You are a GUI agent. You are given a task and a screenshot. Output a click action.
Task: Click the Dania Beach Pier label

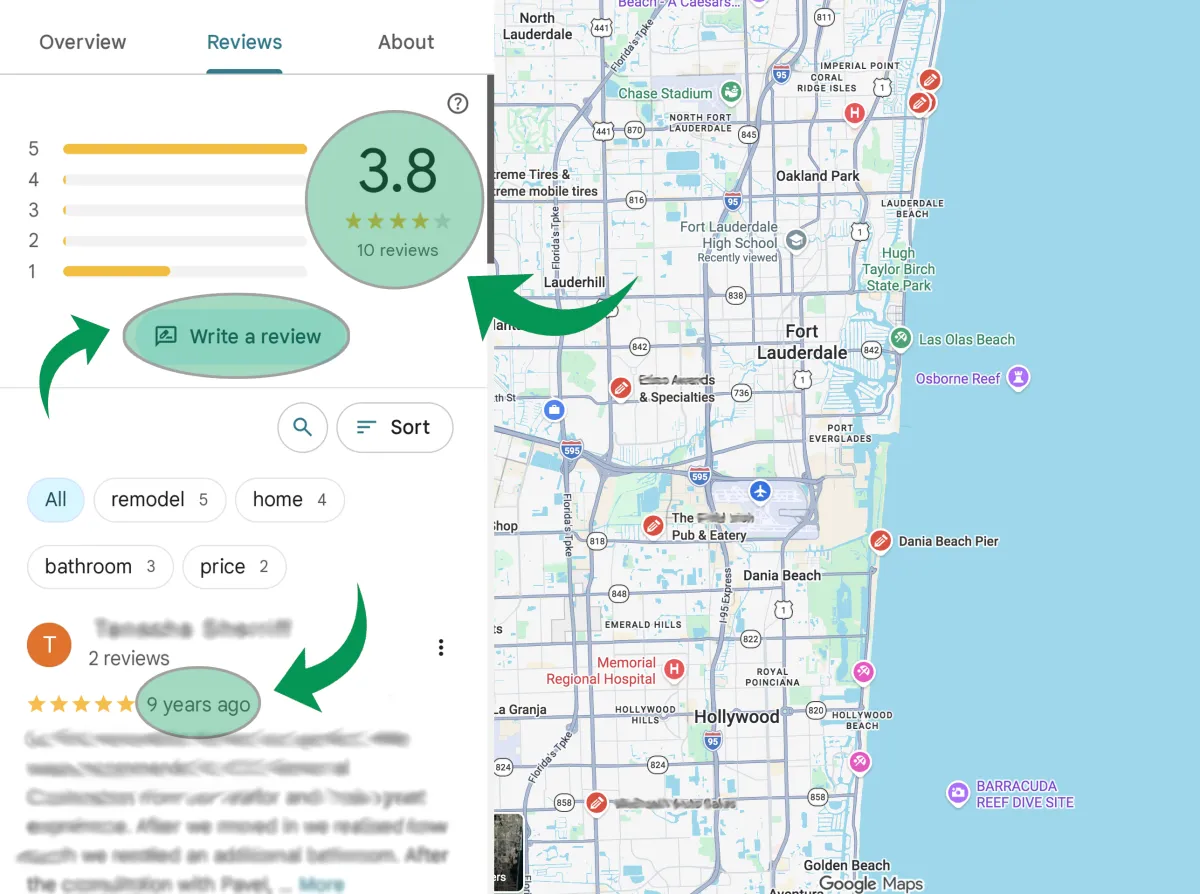(x=949, y=541)
